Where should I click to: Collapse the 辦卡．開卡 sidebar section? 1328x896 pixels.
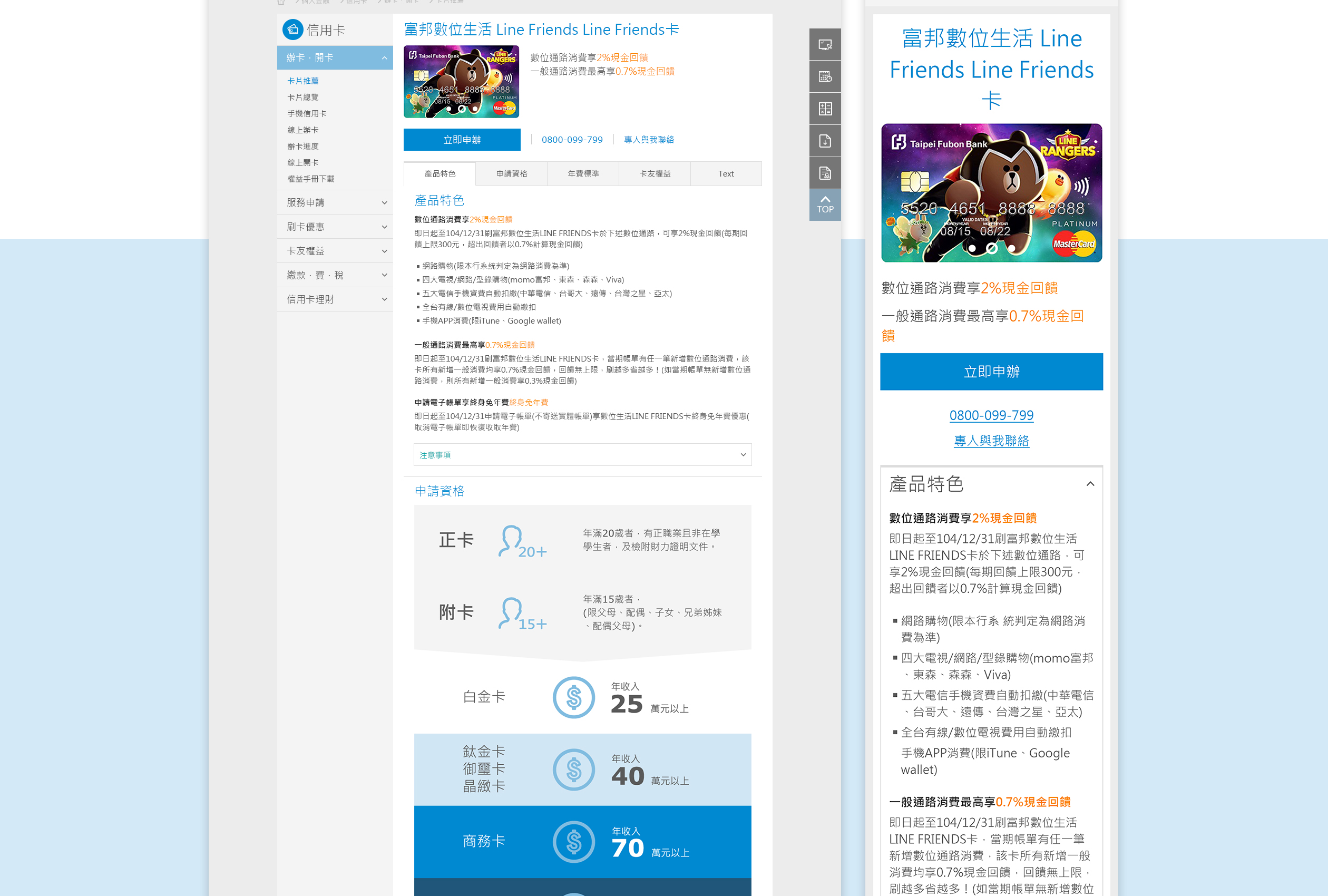coord(335,58)
